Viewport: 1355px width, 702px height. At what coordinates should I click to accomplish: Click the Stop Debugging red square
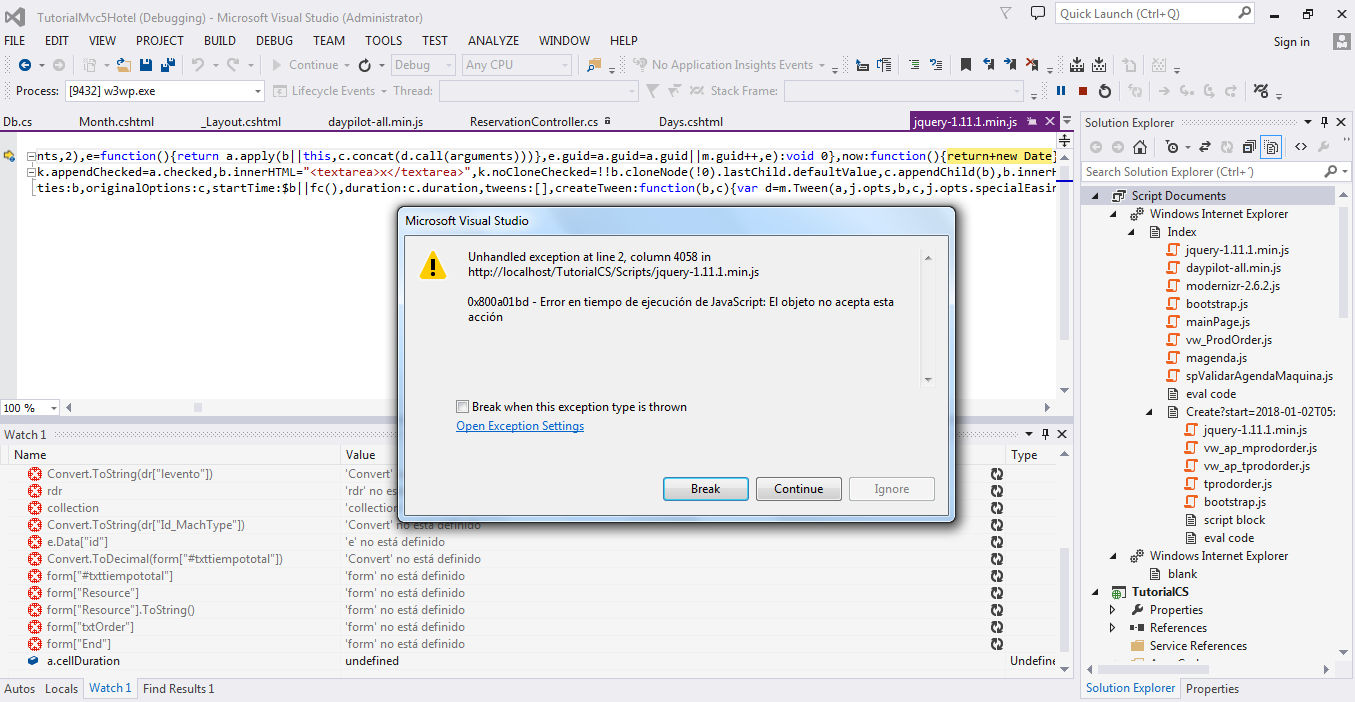coord(1083,91)
